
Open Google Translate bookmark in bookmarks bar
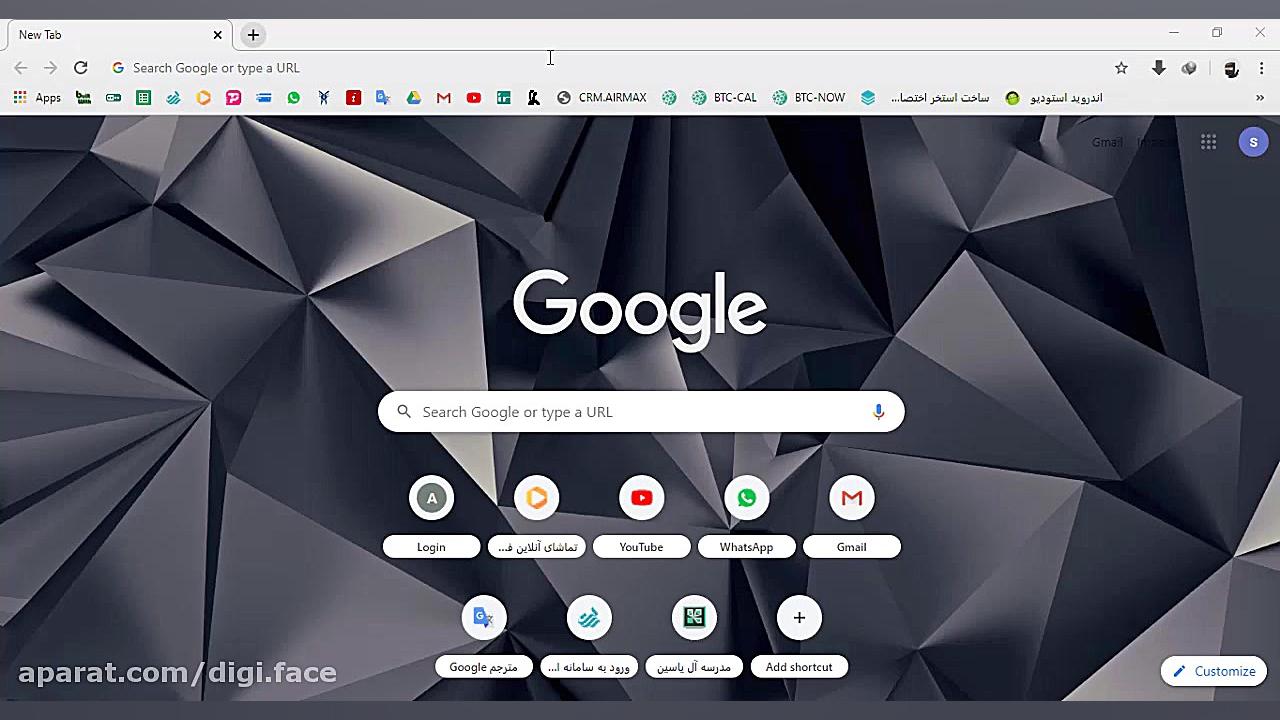coord(383,98)
